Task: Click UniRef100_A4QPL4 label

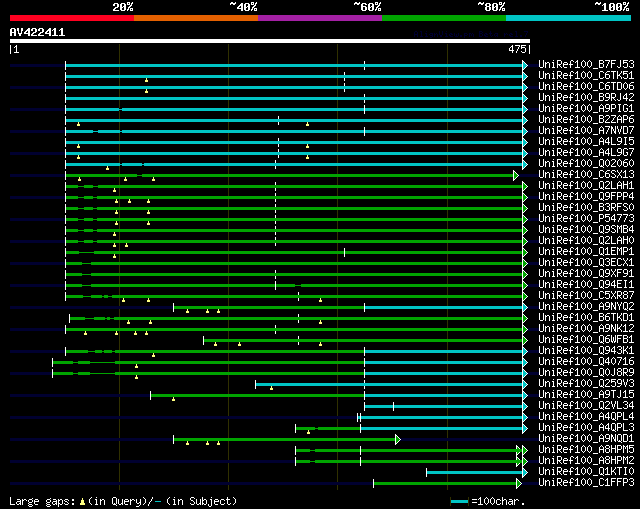Action: pos(586,417)
